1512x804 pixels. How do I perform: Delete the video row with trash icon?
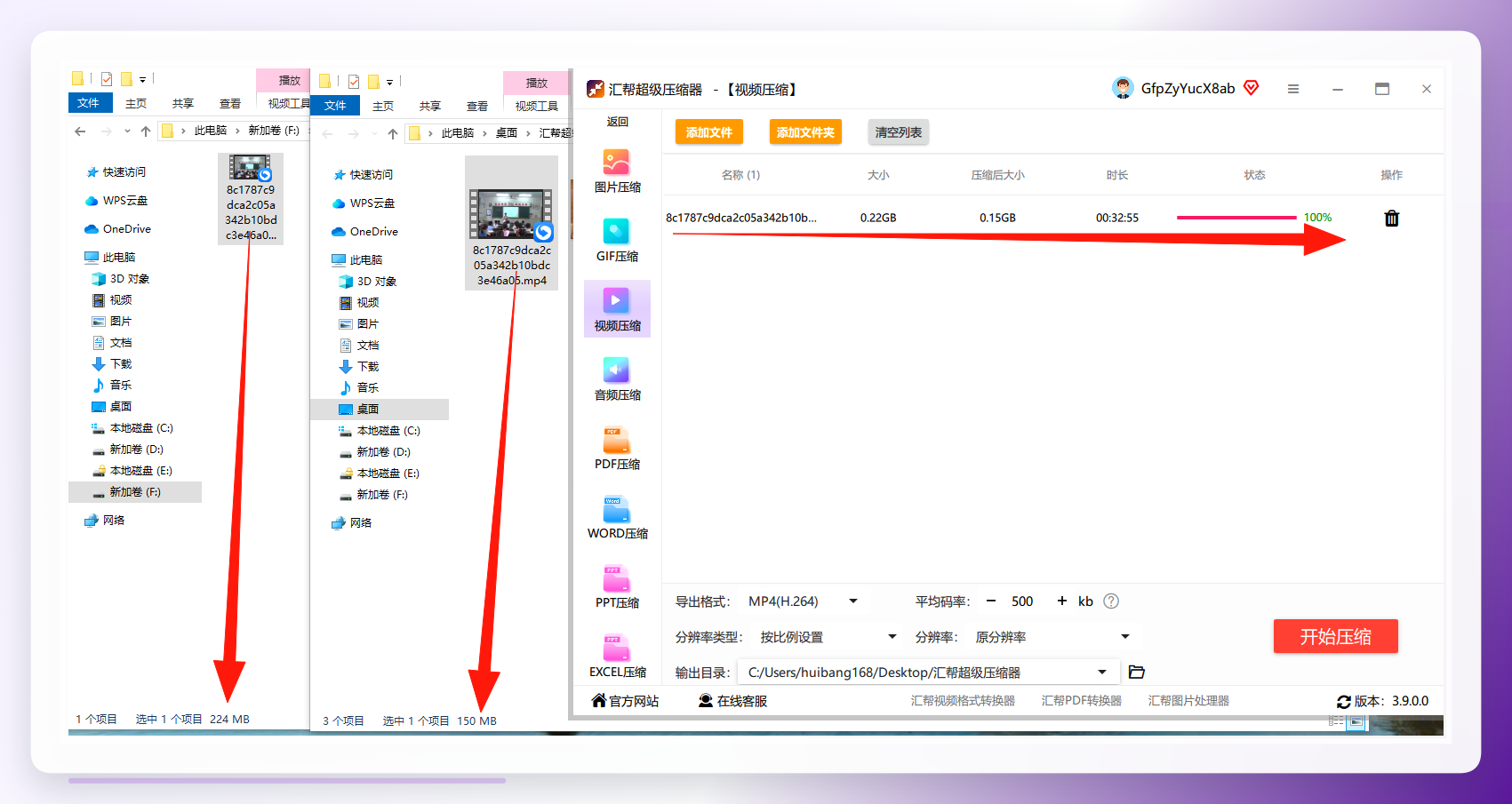tap(1392, 218)
